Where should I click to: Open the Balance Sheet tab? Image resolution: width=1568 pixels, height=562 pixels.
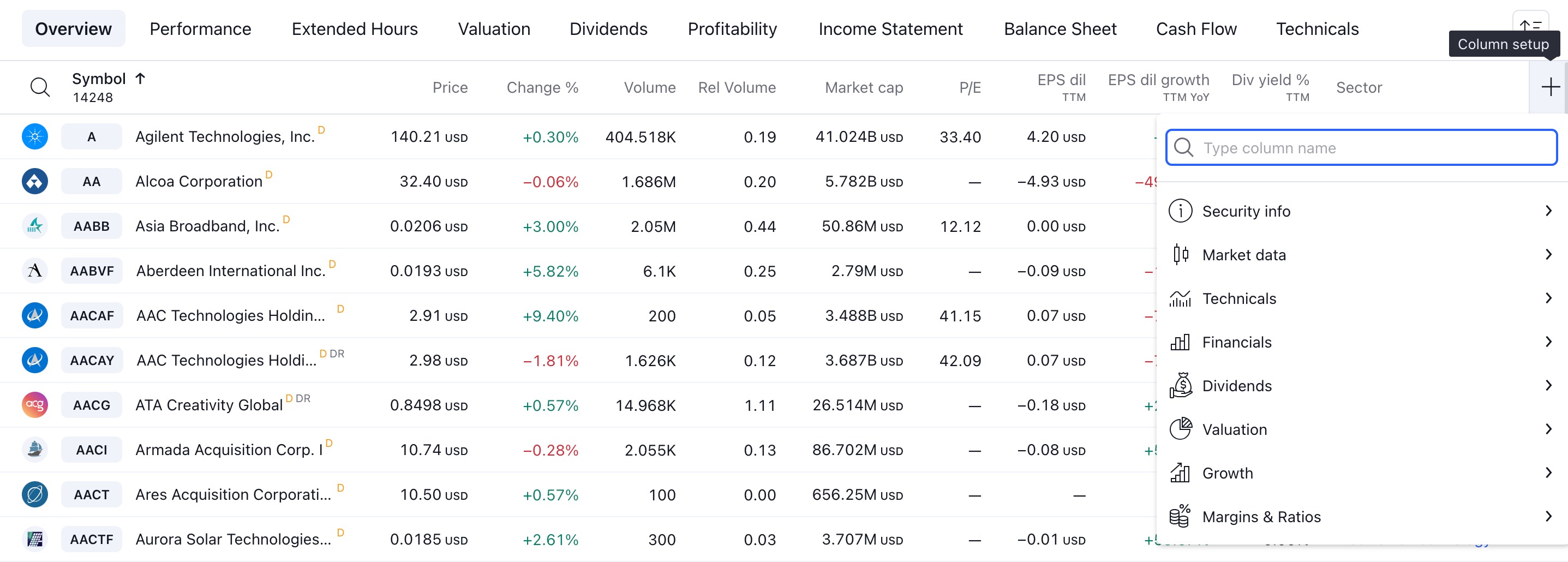[1060, 28]
